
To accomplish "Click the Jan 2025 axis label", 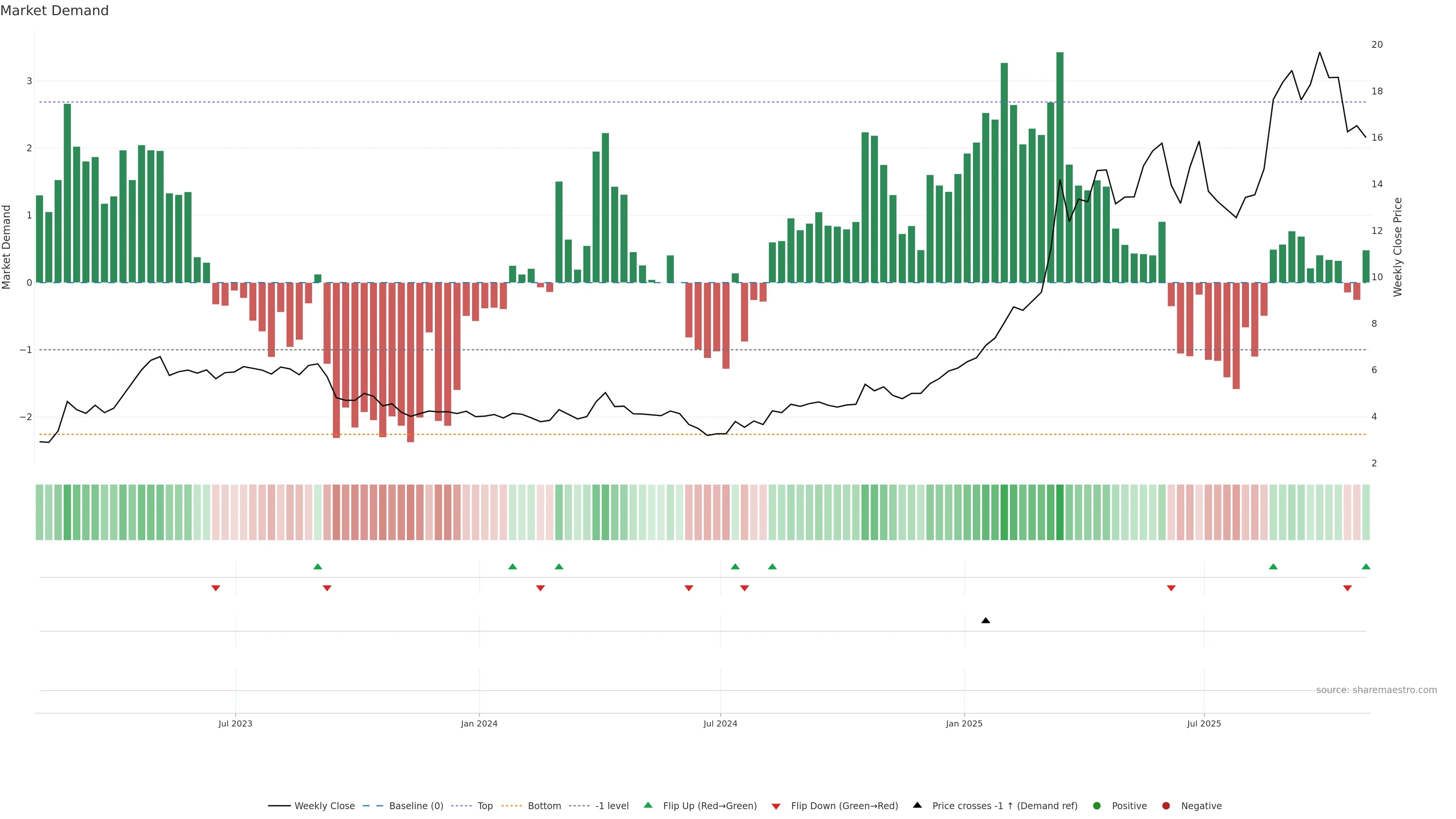I will tap(964, 723).
